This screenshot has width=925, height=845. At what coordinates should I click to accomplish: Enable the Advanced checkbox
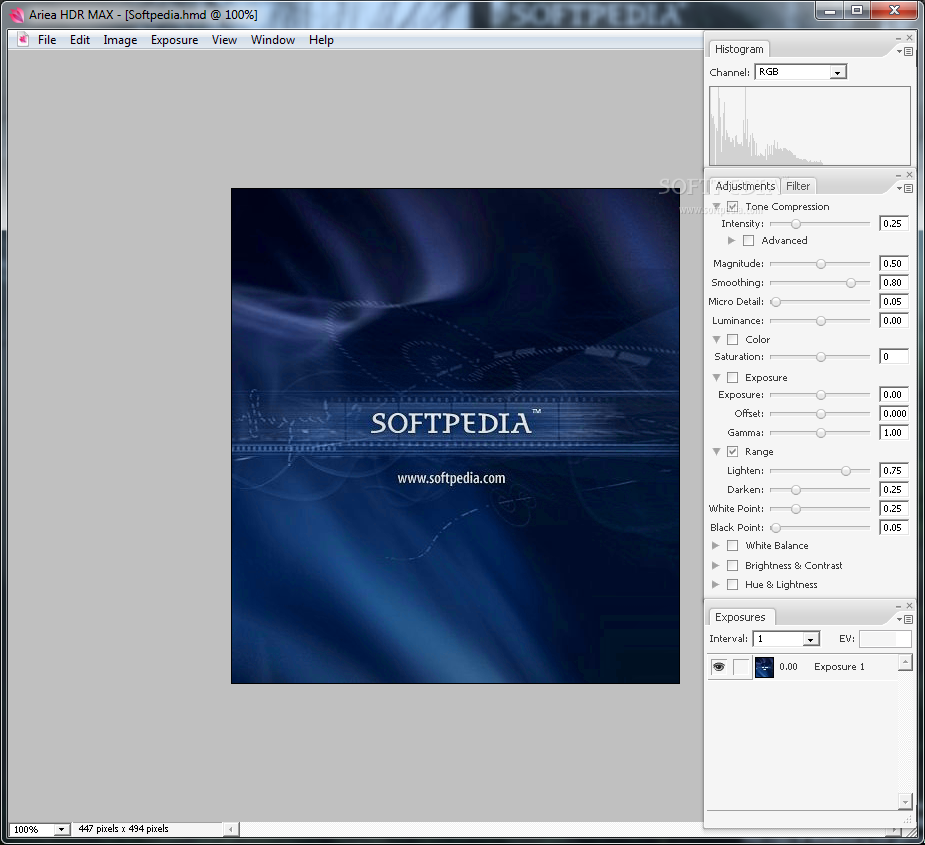(x=749, y=241)
